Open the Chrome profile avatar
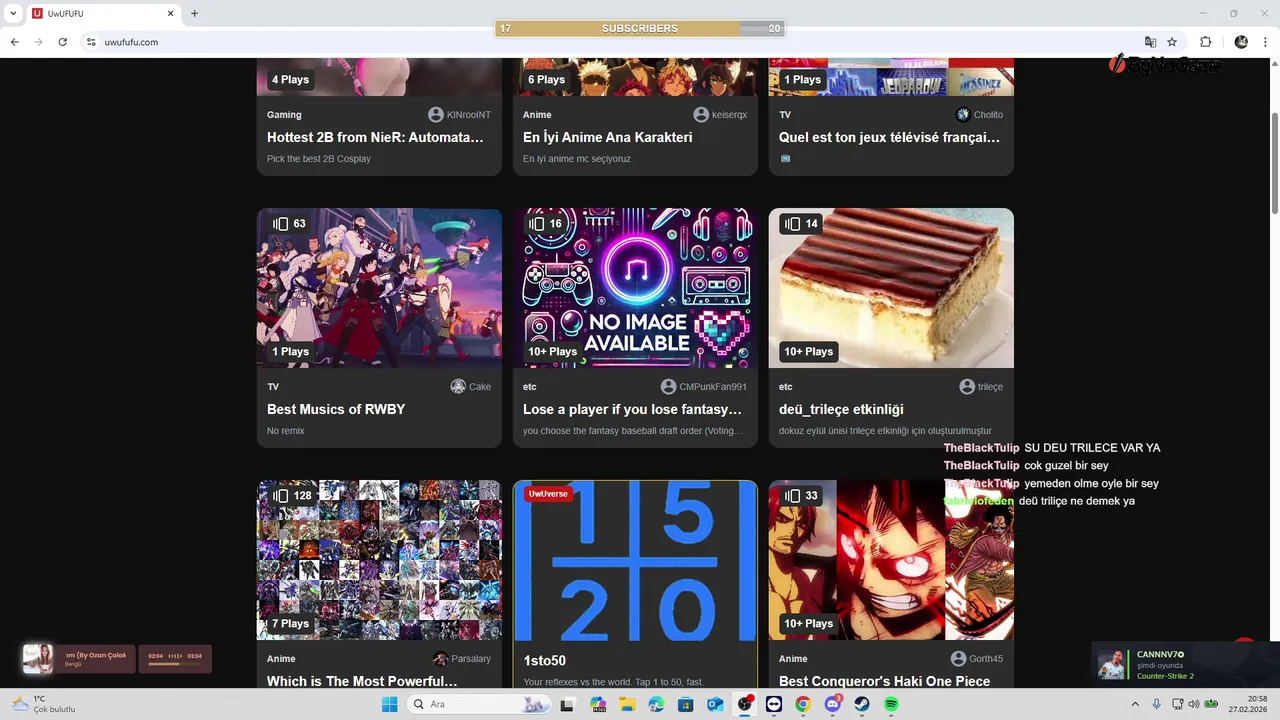 click(1241, 42)
